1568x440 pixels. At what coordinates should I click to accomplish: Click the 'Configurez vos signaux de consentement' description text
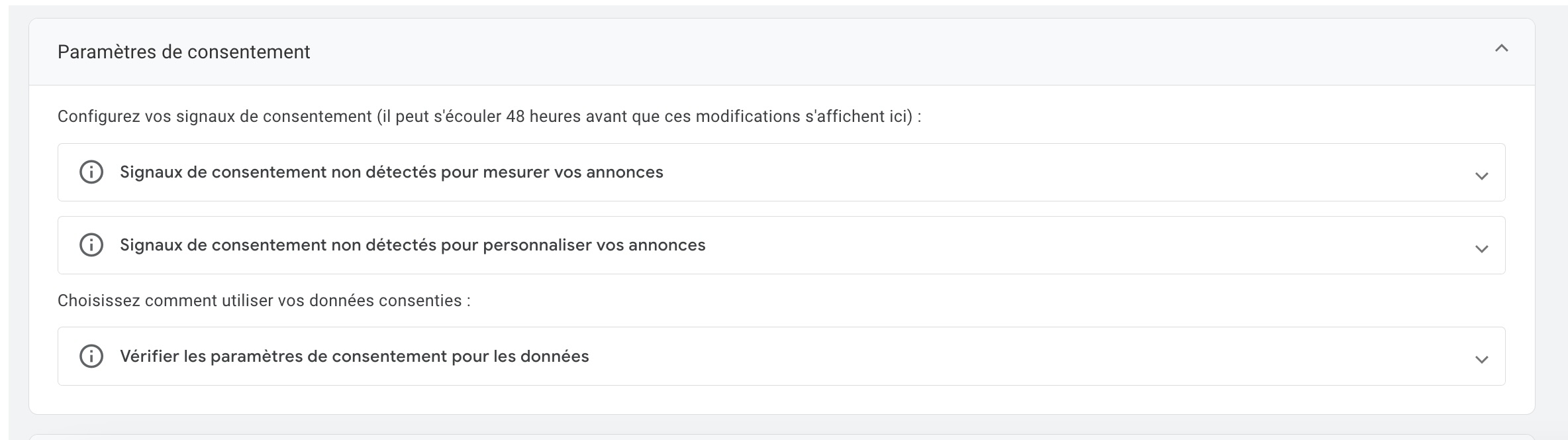[489, 117]
